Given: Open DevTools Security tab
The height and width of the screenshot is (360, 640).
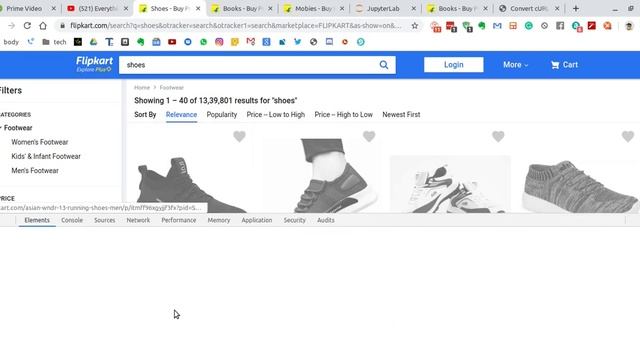Looking at the screenshot, I should point(294,220).
